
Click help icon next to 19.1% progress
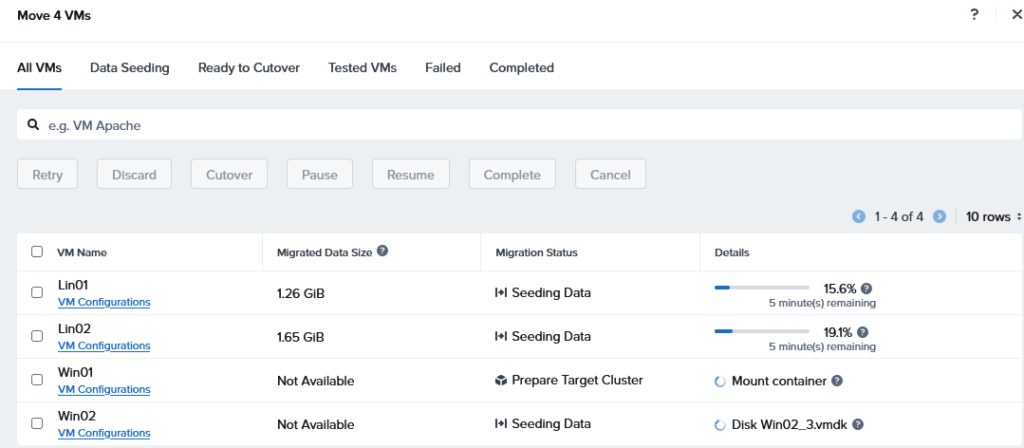click(x=862, y=332)
